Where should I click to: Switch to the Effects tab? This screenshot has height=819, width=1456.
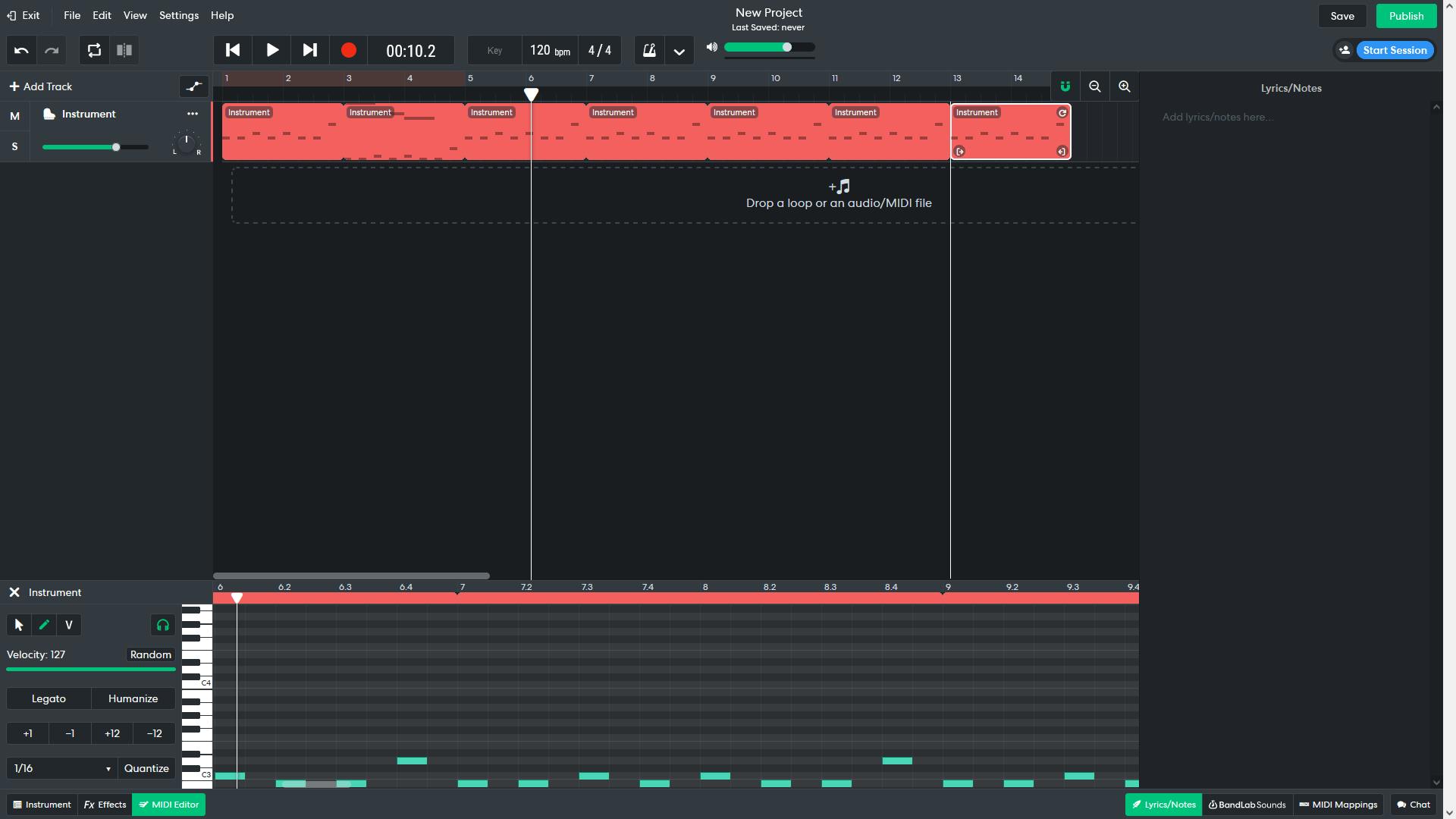[105, 805]
